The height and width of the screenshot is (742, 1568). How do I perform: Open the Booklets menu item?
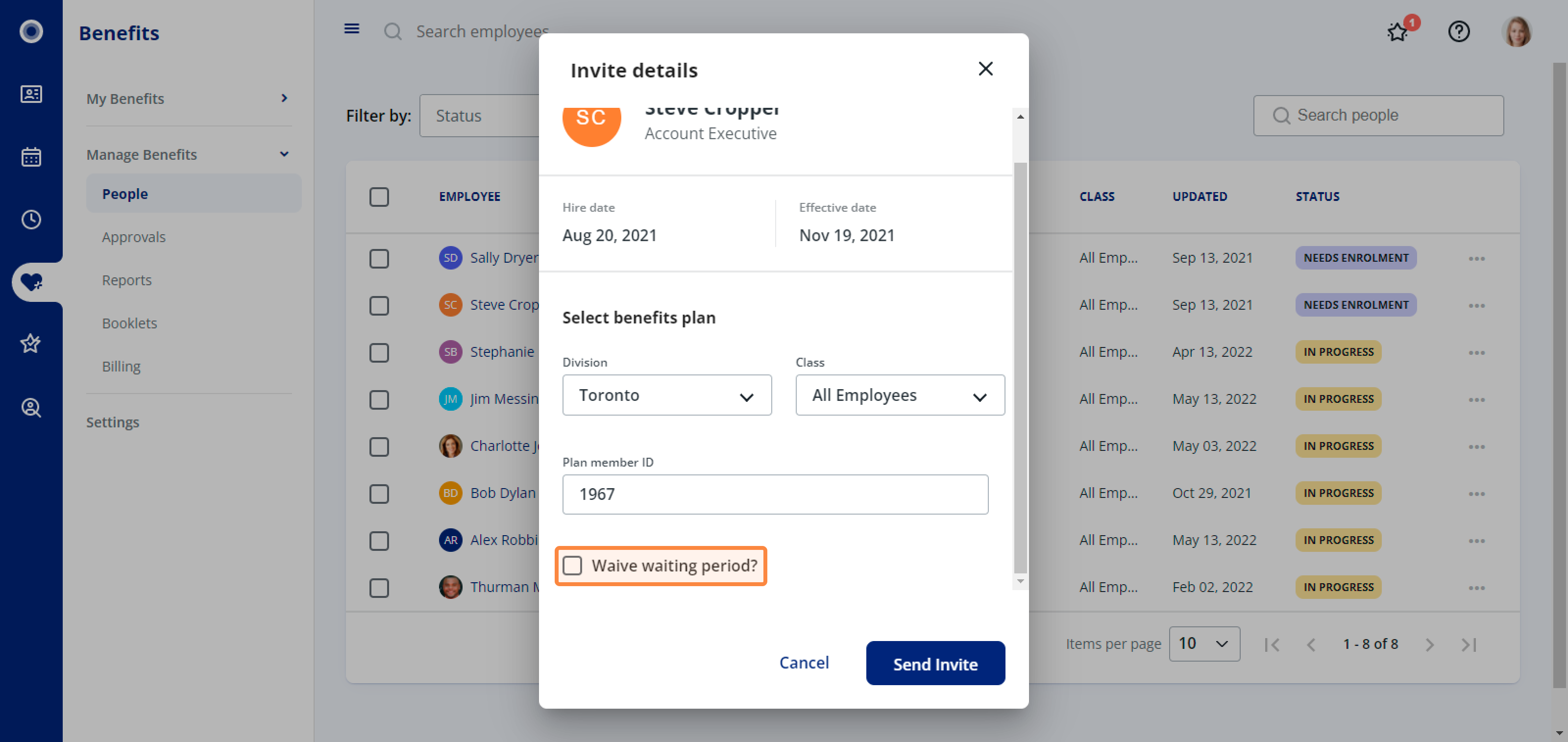129,323
